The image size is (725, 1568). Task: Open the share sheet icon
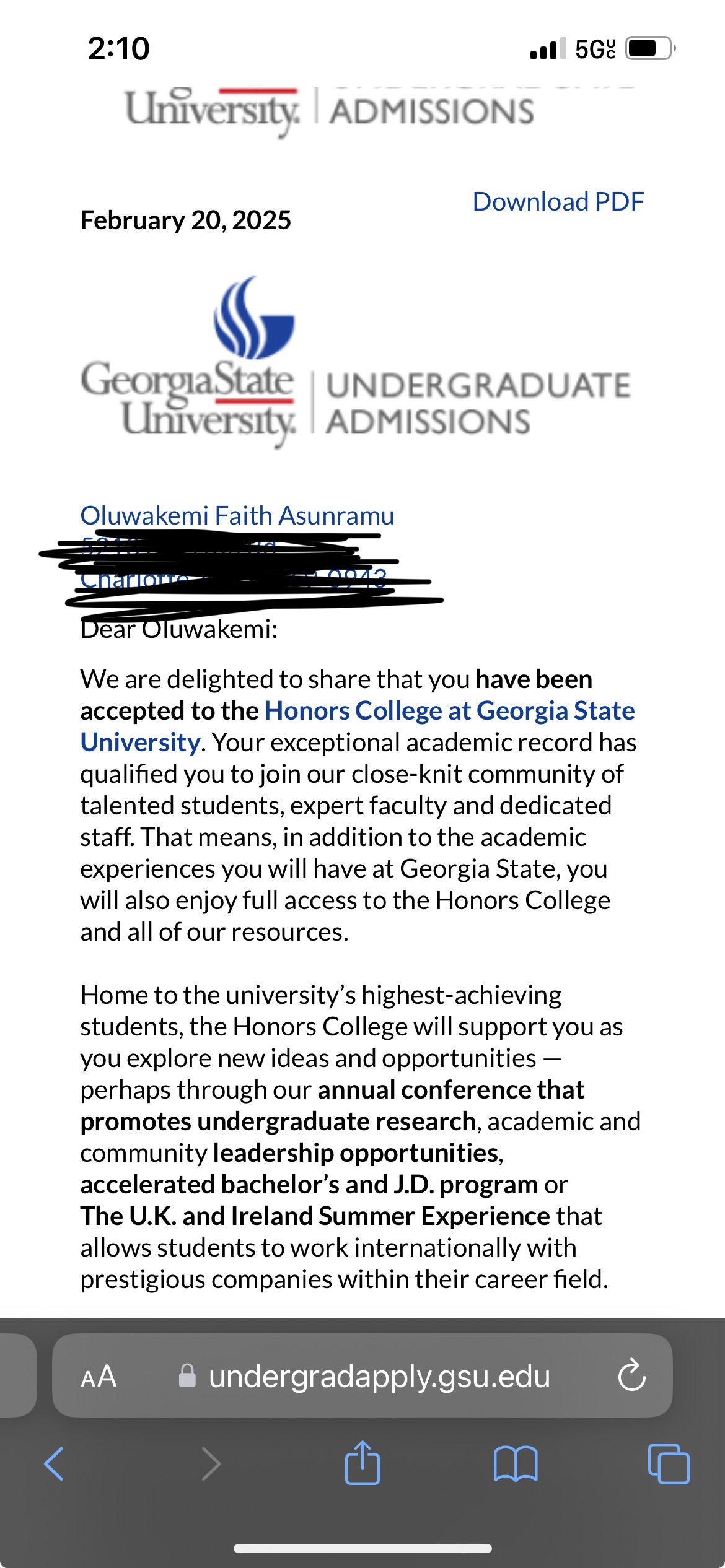tap(362, 1462)
